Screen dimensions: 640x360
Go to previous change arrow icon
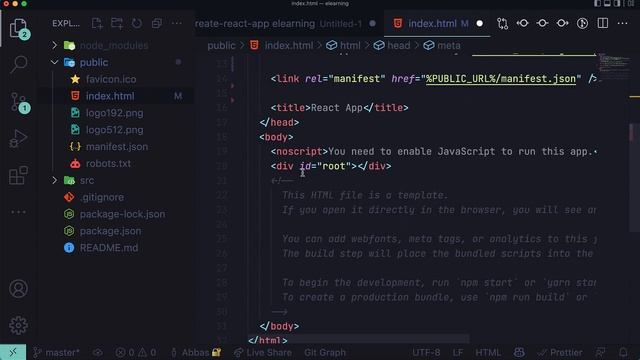(x=522, y=24)
